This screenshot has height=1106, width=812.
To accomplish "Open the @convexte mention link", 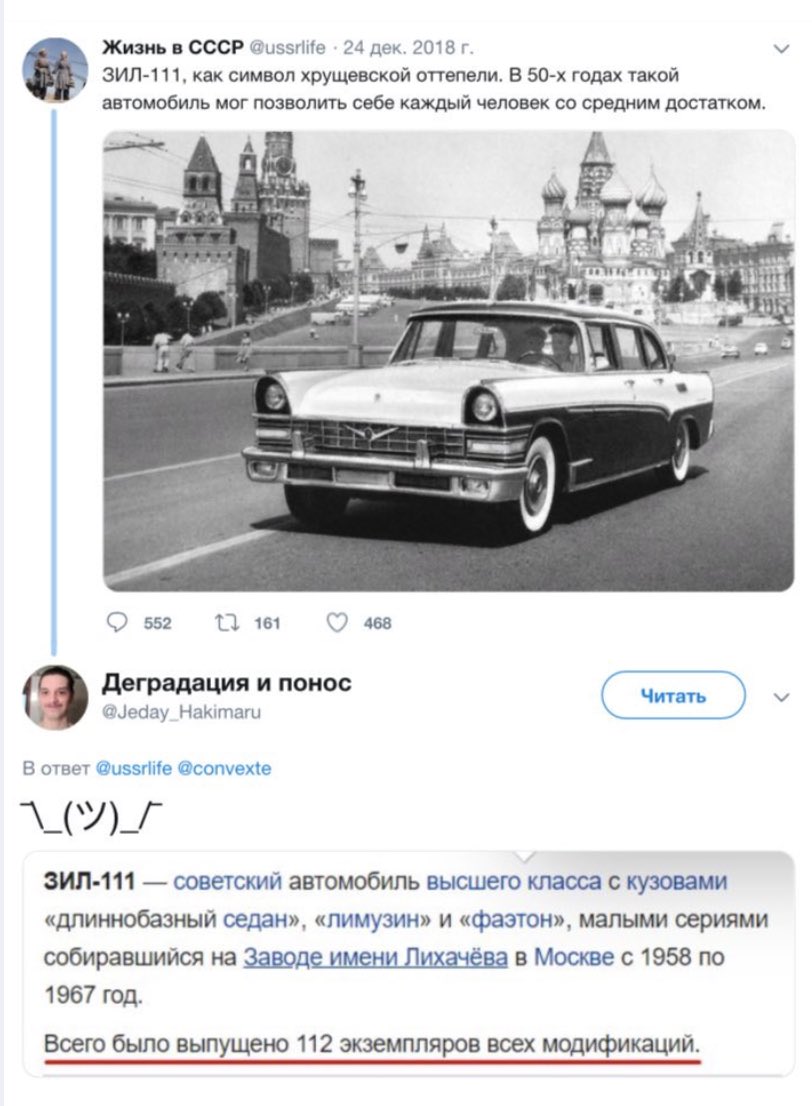I will pos(224,769).
